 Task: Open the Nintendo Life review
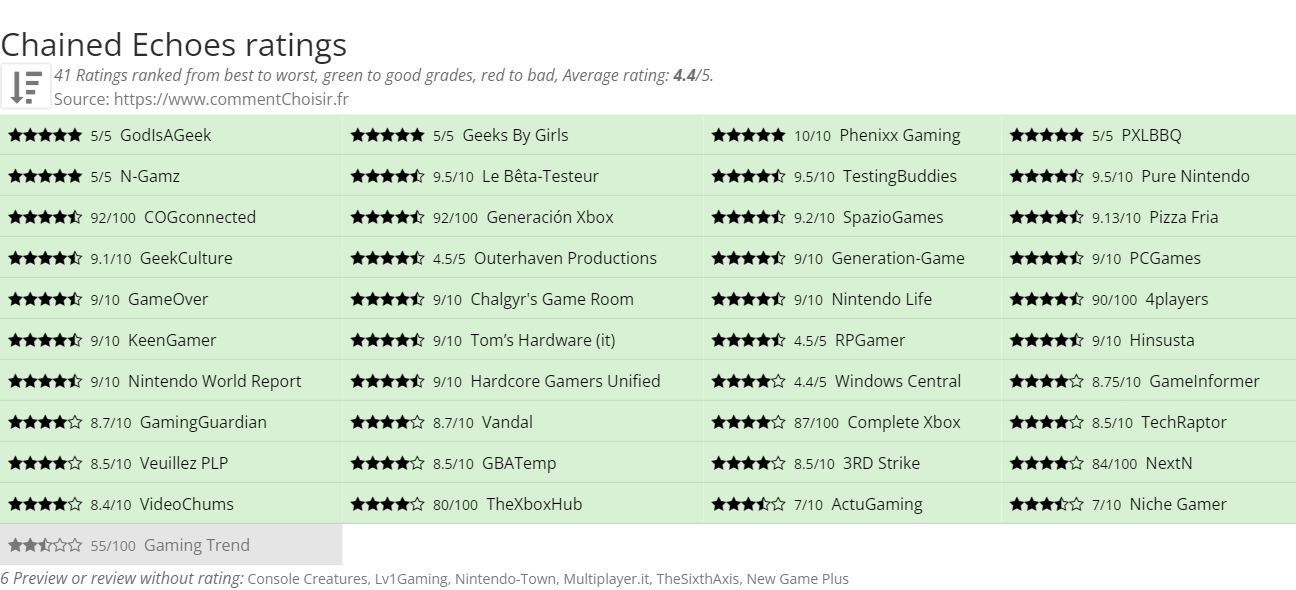point(882,299)
